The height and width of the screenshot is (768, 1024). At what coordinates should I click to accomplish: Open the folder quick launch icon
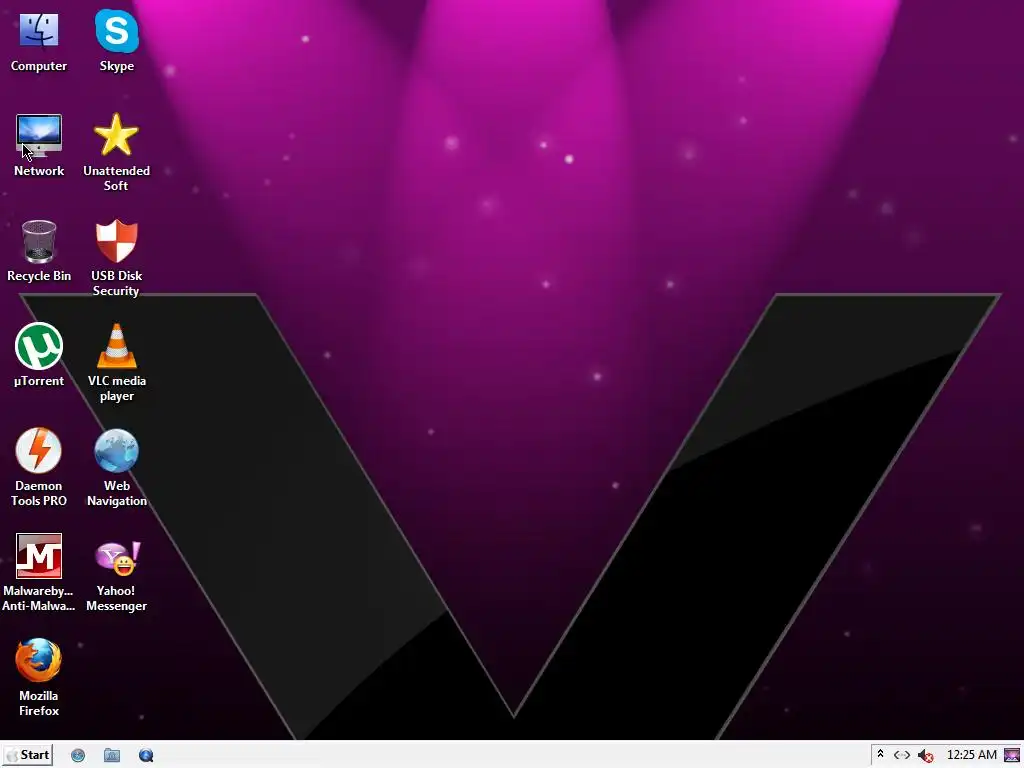click(112, 756)
